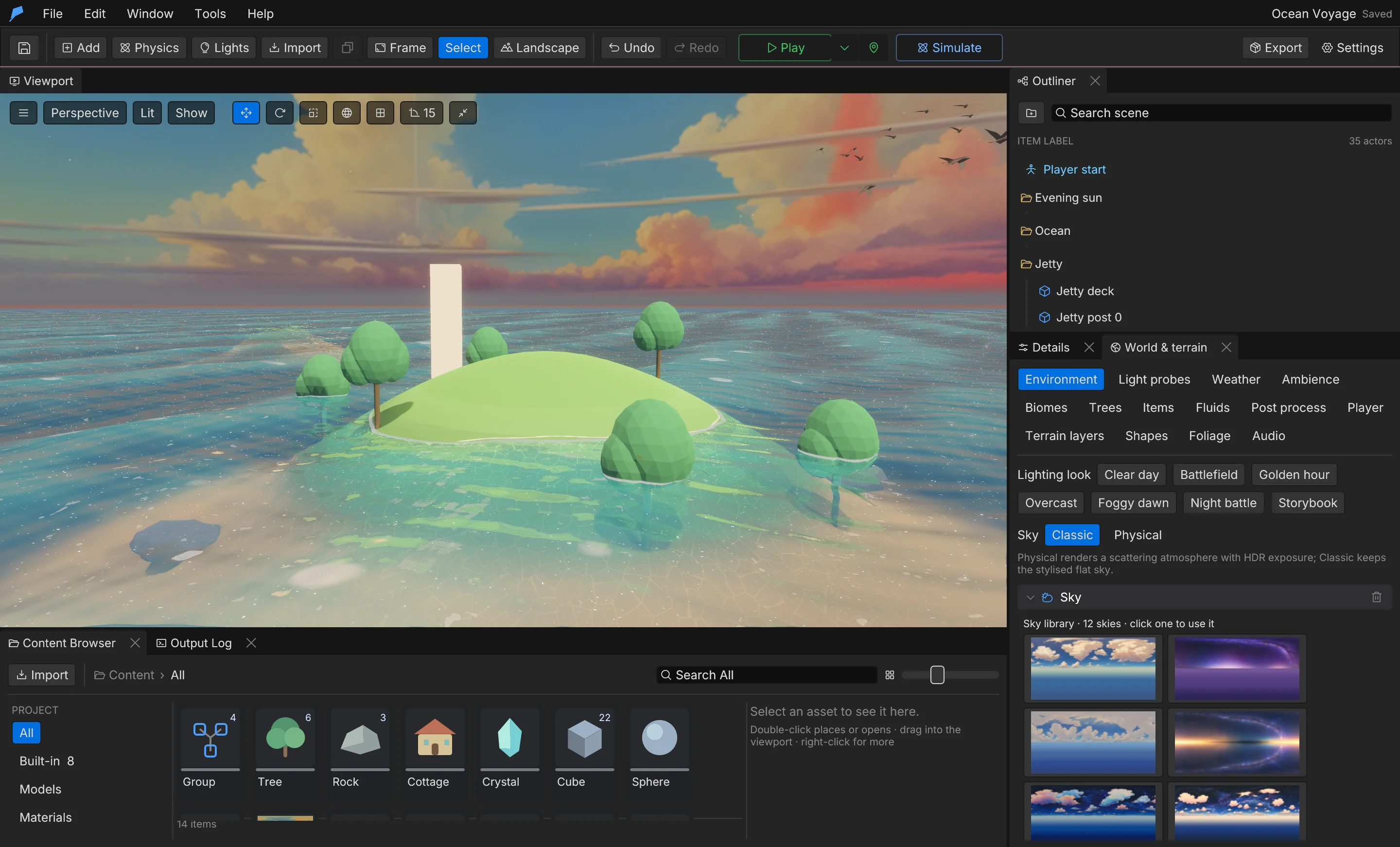Image resolution: width=1400 pixels, height=847 pixels.
Task: Select the move gizmo tool in the viewport
Action: coord(246,112)
